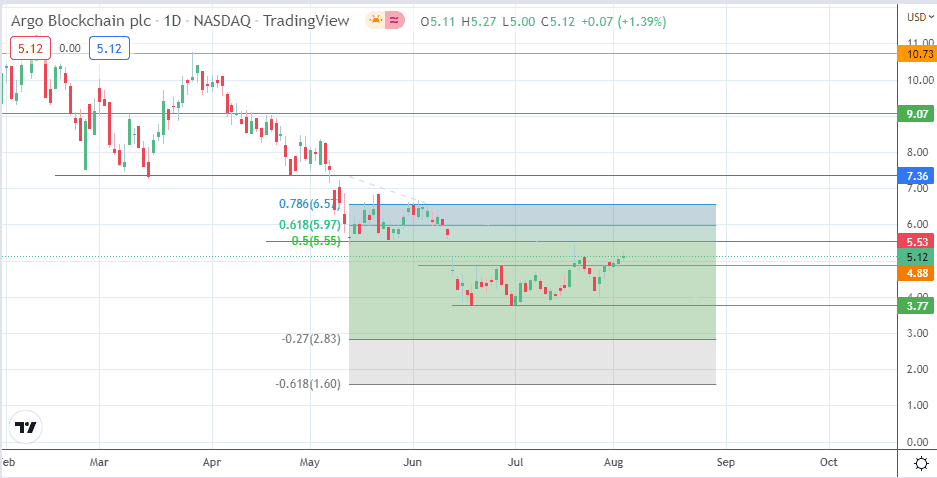Click the Jun label on time axis
Screen dimensions: 937x478
click(x=413, y=462)
